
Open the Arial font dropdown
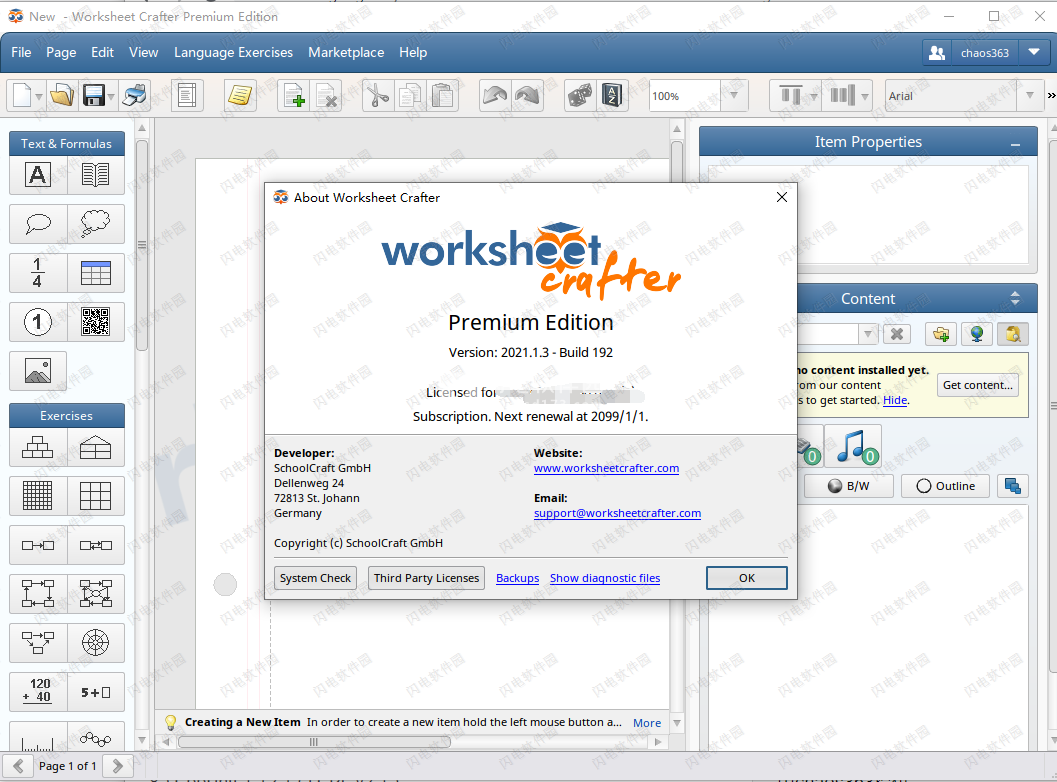coord(1029,96)
